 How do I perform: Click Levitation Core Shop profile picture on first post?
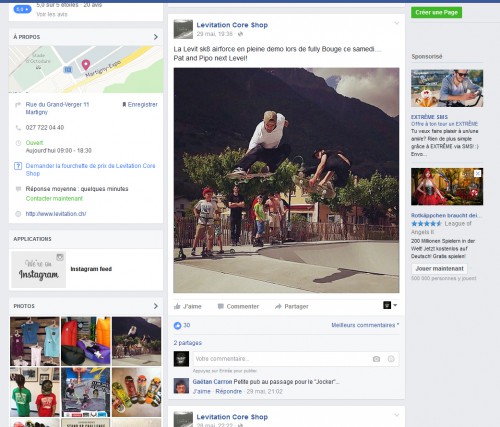(183, 29)
